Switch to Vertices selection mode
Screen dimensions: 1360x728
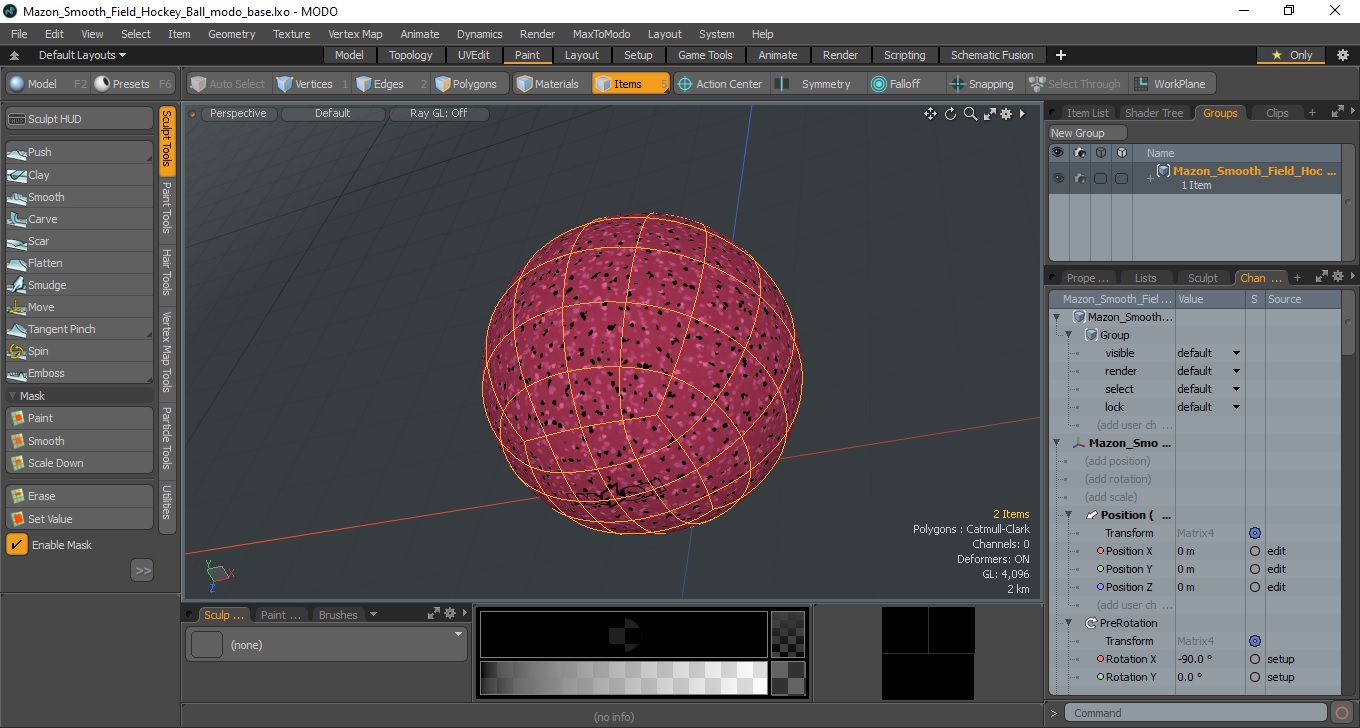[312, 84]
